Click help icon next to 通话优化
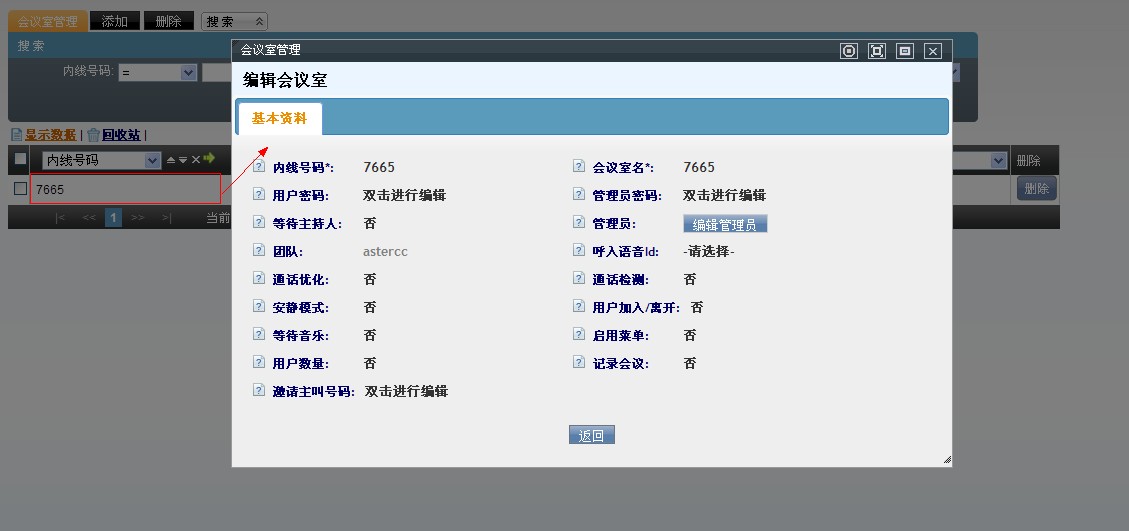Screen dimensions: 1129x531 (x=259, y=279)
